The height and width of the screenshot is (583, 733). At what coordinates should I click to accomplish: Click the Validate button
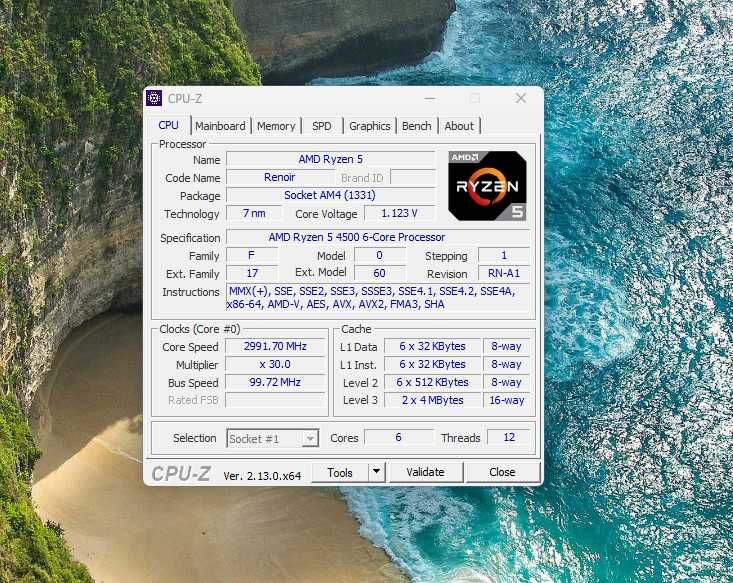click(425, 472)
